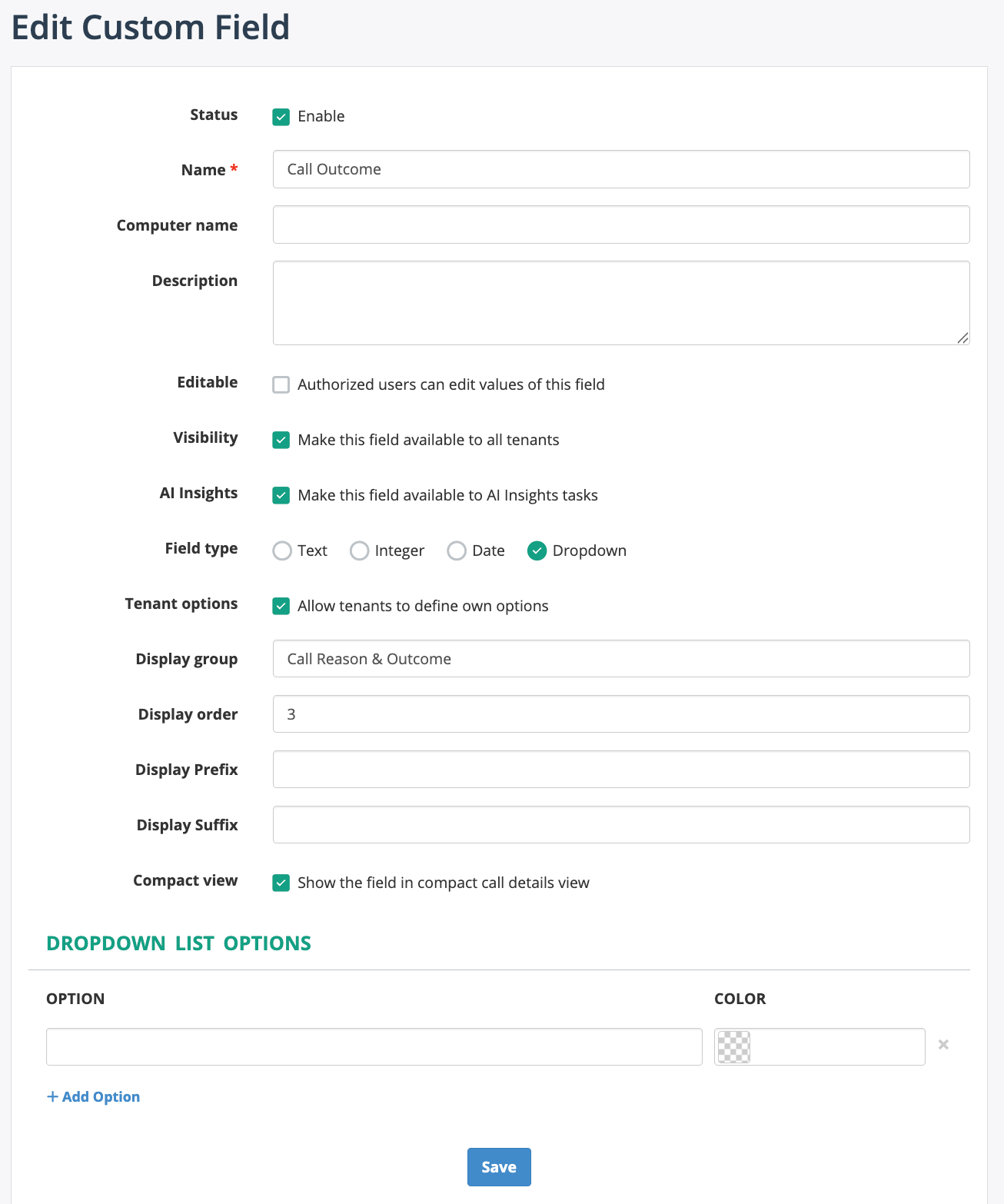Toggle the Visibility all tenants checkbox

coord(281,440)
